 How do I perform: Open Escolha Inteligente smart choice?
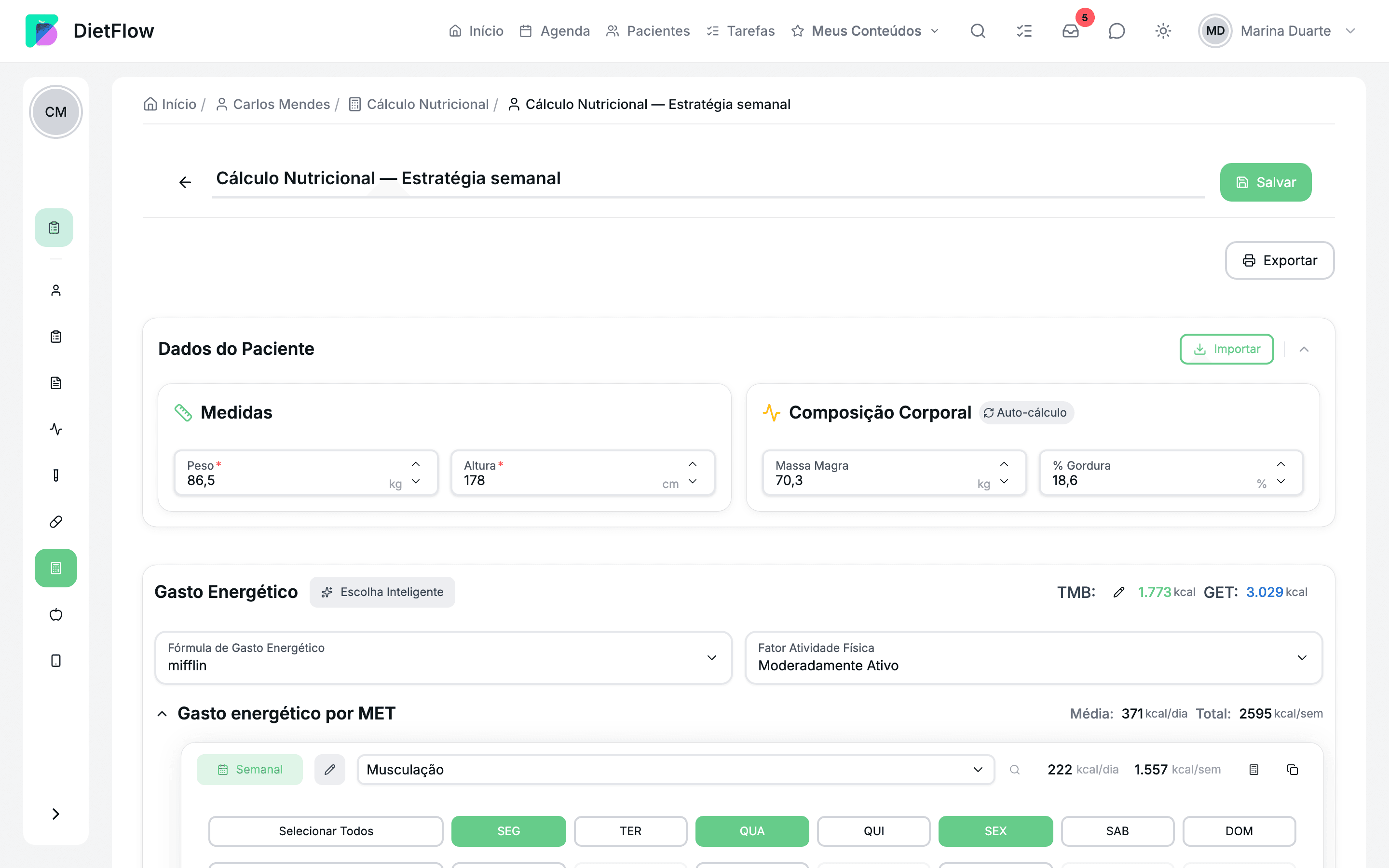coord(382,592)
